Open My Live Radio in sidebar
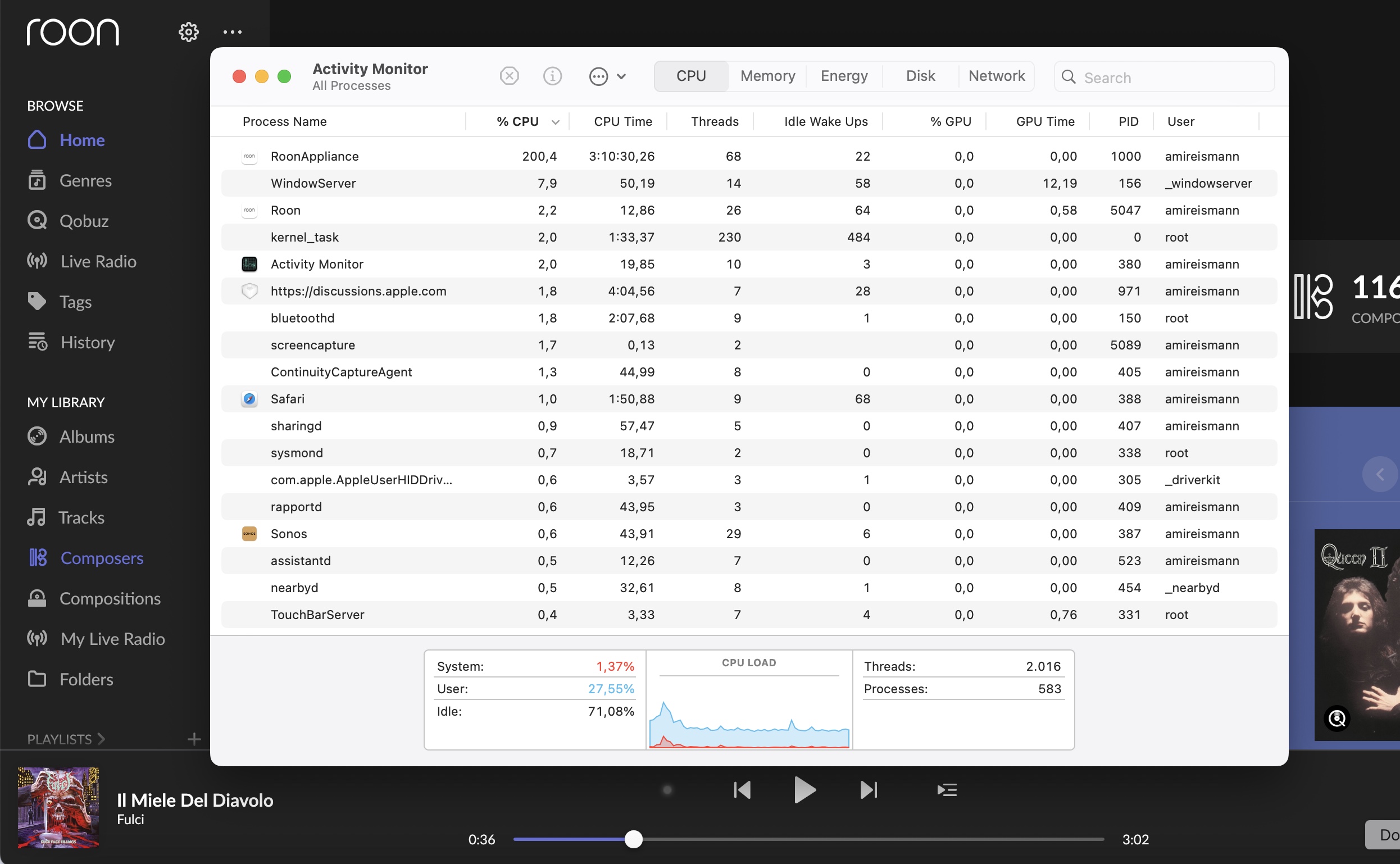Screen dimensions: 1400x864 96,638
